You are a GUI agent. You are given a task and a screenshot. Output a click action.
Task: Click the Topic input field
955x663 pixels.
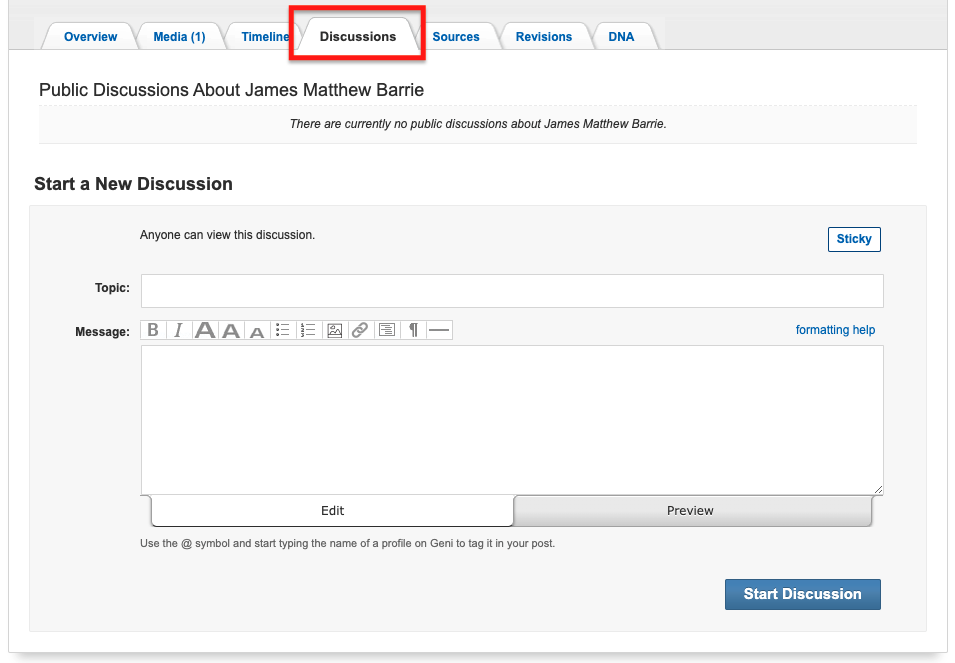tap(512, 291)
